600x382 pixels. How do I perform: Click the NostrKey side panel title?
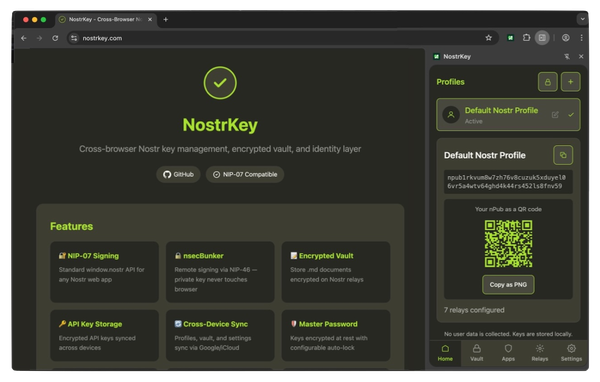(x=457, y=57)
